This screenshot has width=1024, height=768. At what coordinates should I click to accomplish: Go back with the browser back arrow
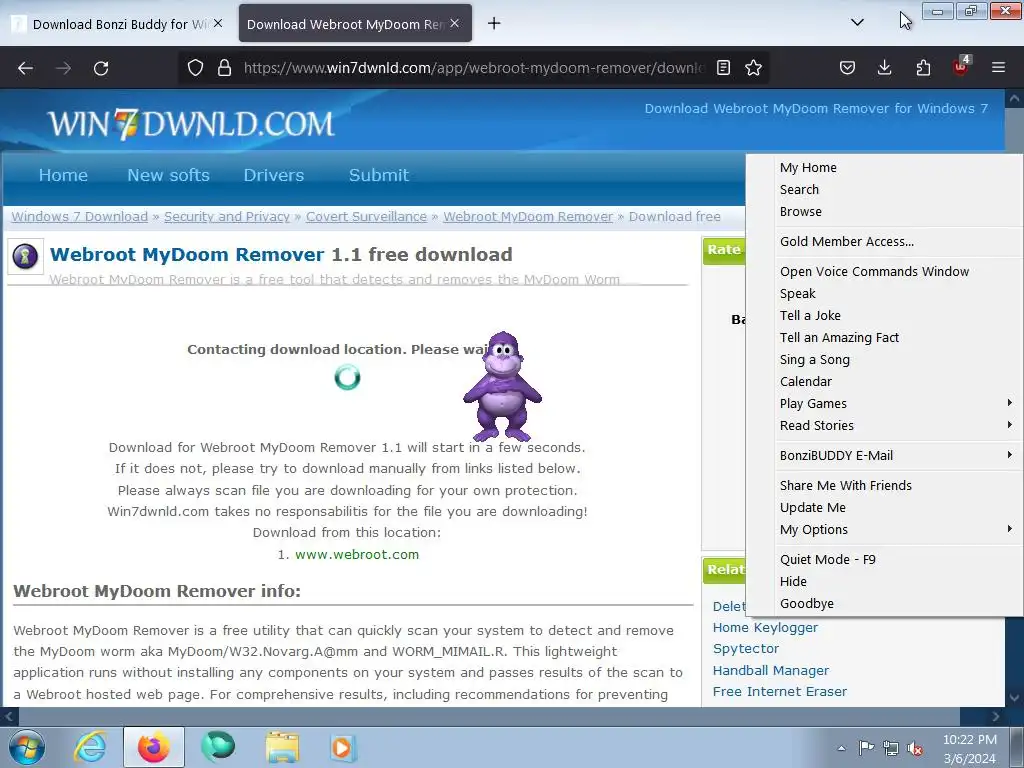(x=25, y=68)
